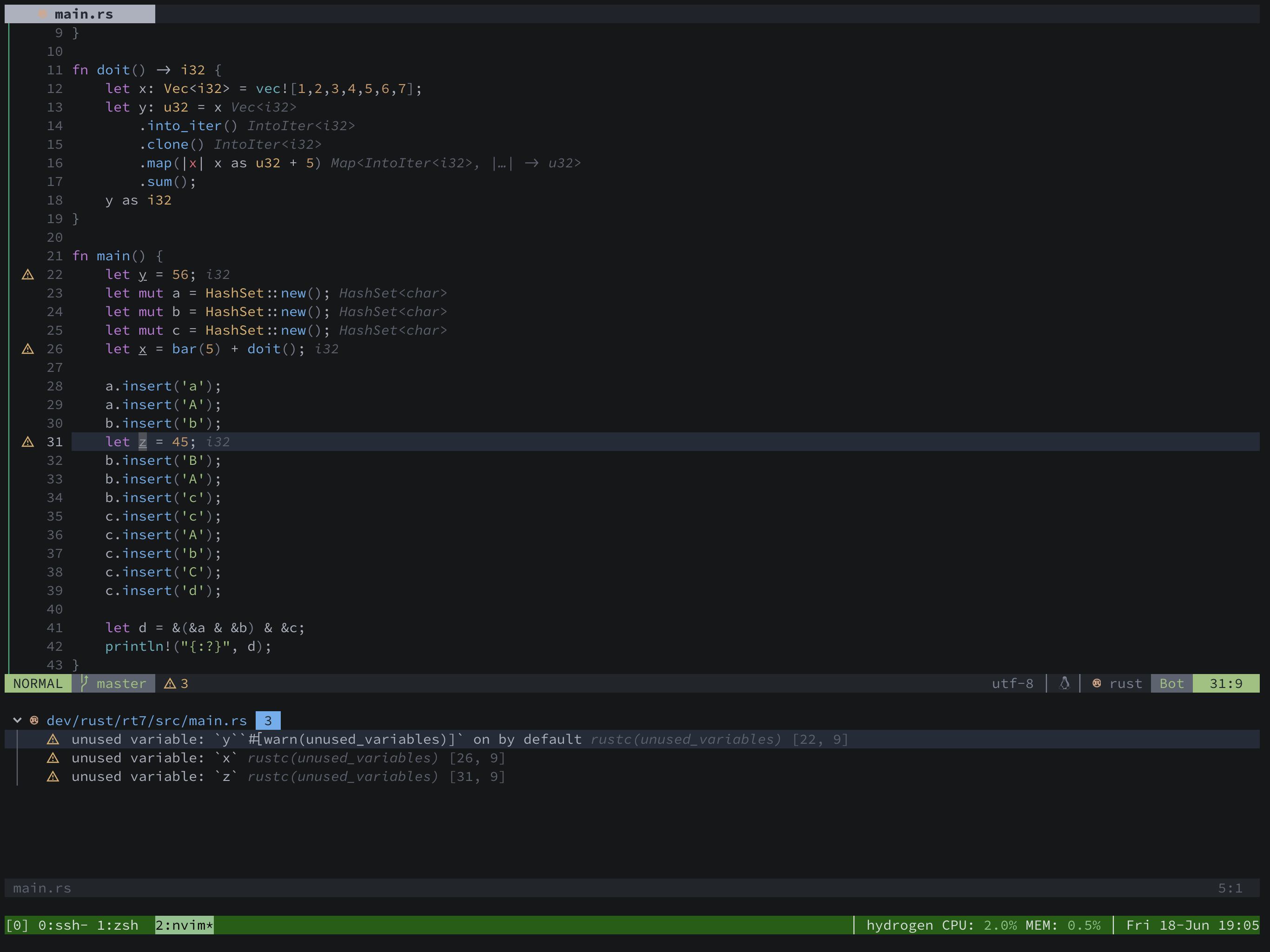The width and height of the screenshot is (1270, 952).
Task: Click the Rust crab icon beside the file path
Action: tap(34, 721)
